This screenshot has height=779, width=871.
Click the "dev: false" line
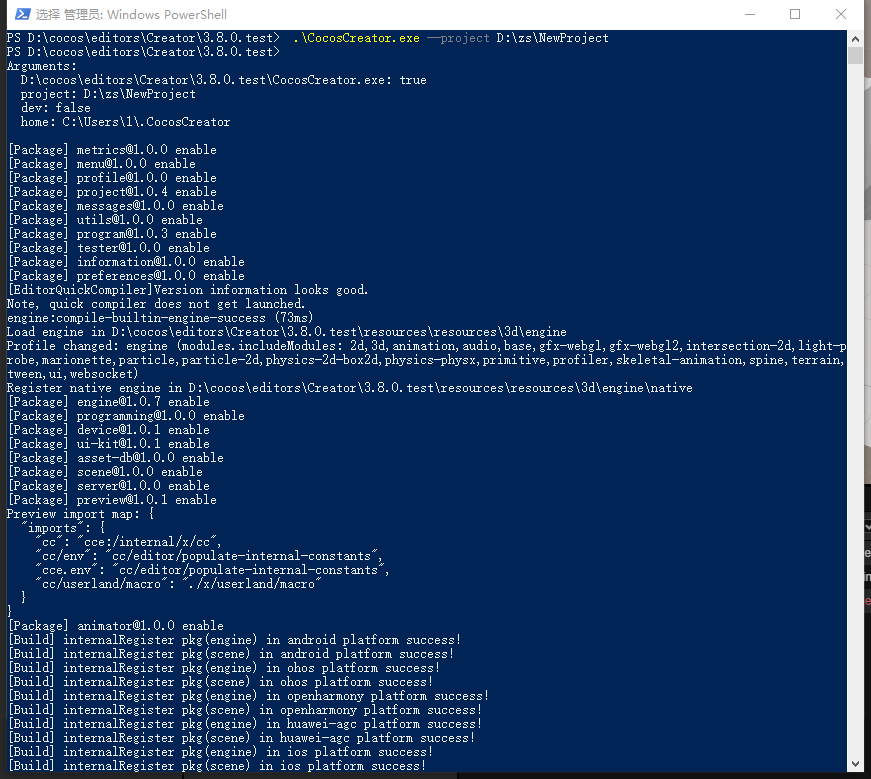[x=56, y=108]
